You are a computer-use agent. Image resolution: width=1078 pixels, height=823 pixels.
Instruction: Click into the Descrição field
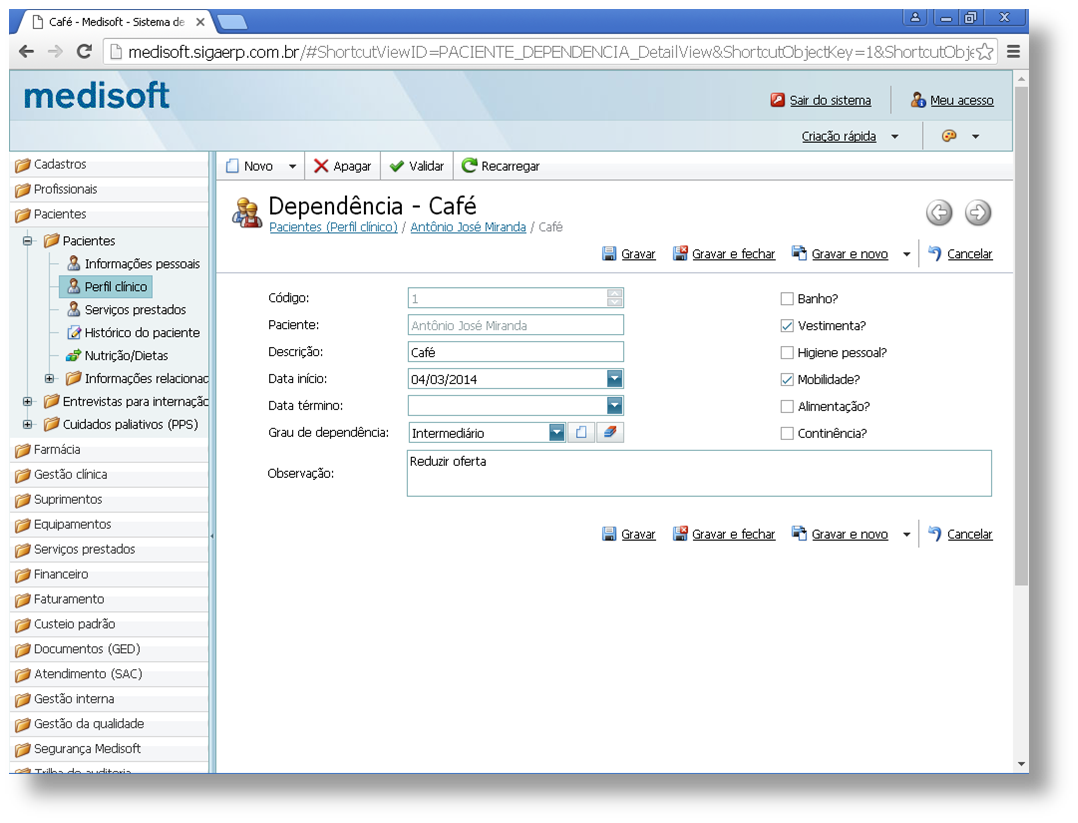tap(516, 352)
